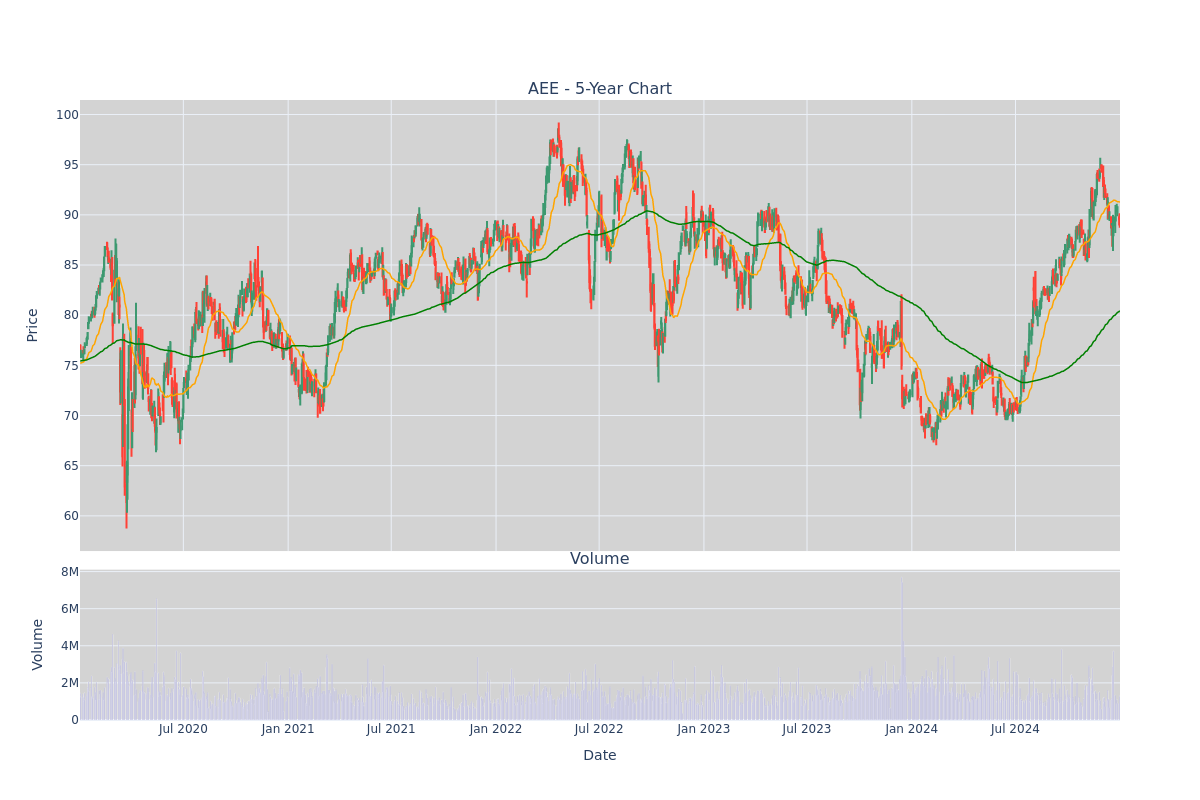The image size is (1200, 800).
Task: Click the 2M volume tick label
Action: pos(70,683)
